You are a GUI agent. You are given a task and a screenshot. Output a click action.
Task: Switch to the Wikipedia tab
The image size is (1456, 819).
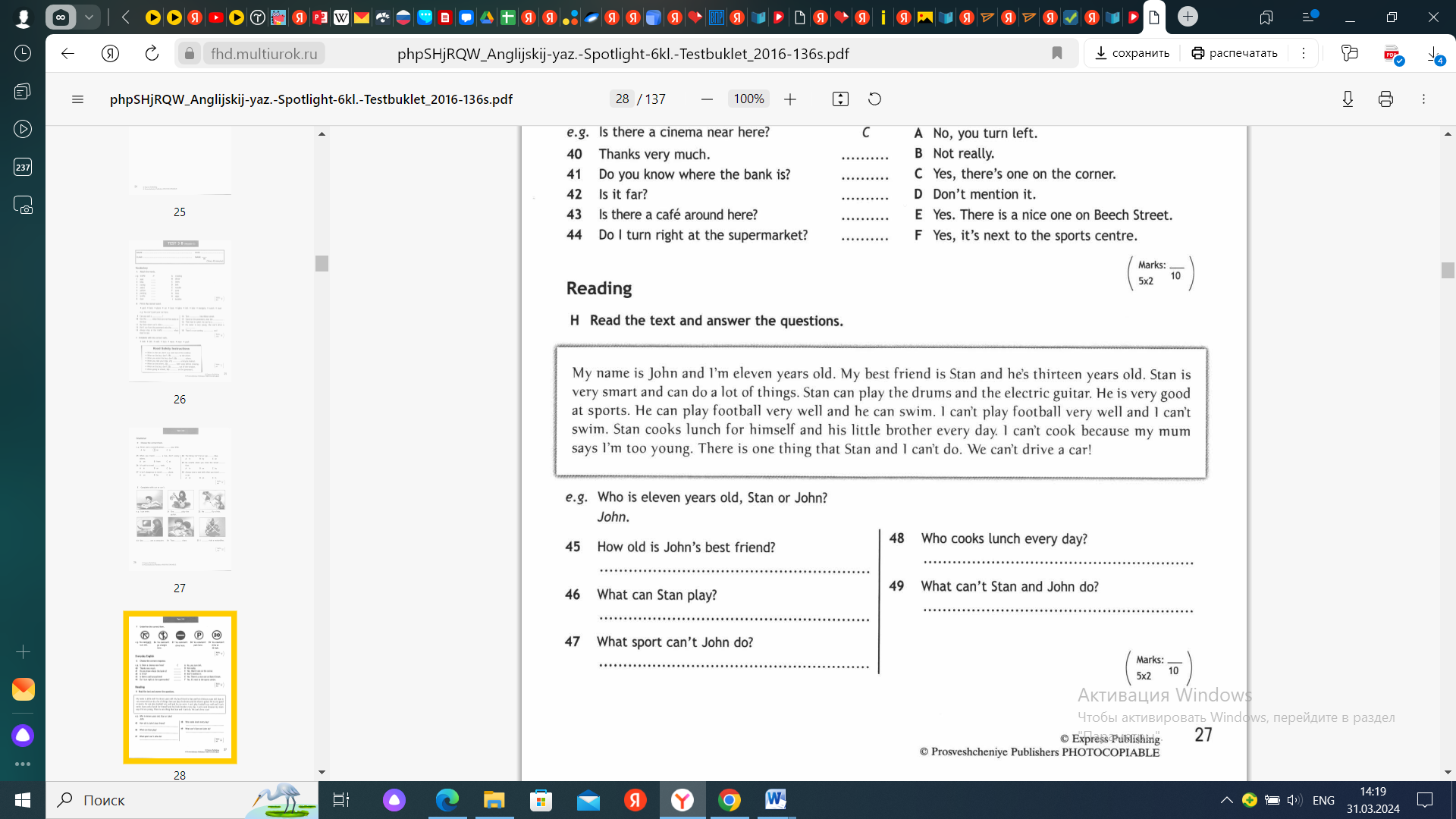(340, 17)
